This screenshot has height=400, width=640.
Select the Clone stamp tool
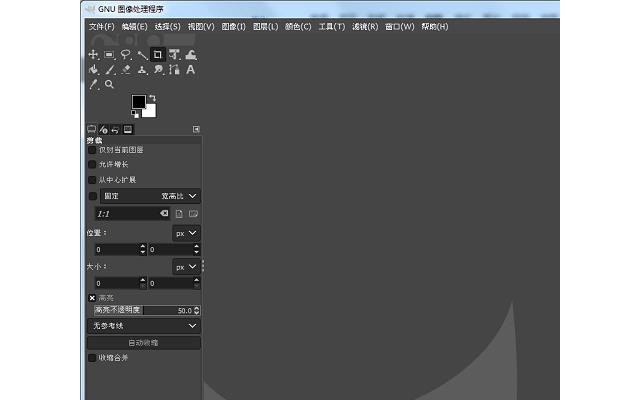click(142, 70)
